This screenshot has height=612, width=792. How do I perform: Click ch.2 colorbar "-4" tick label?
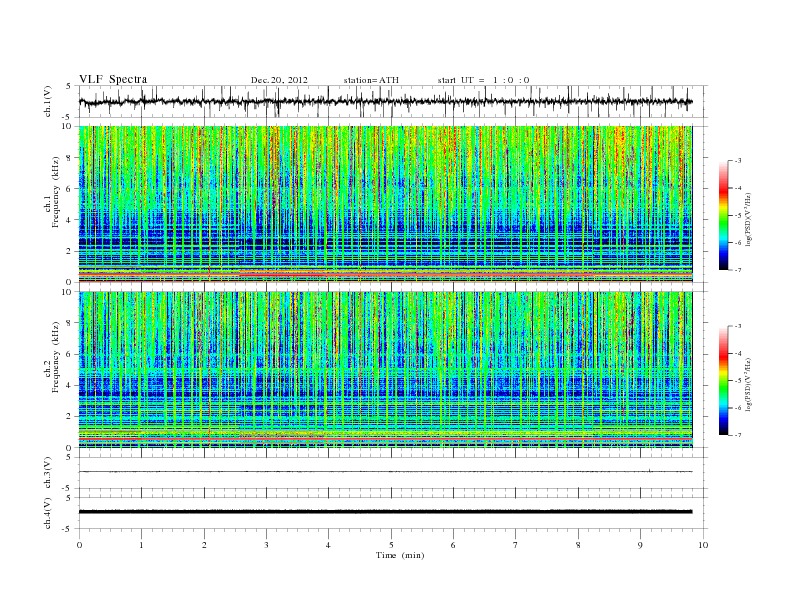[738, 353]
